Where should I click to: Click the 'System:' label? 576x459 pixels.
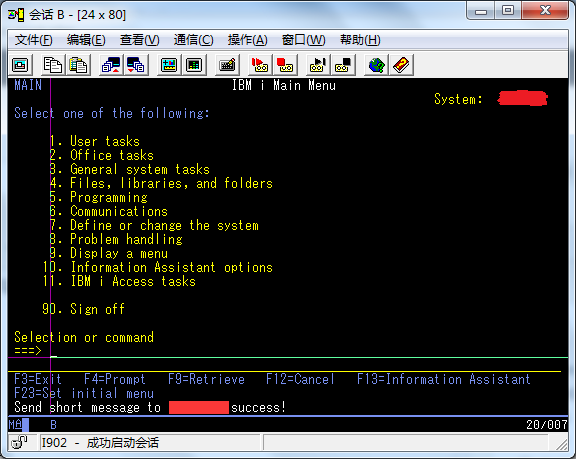click(458, 99)
